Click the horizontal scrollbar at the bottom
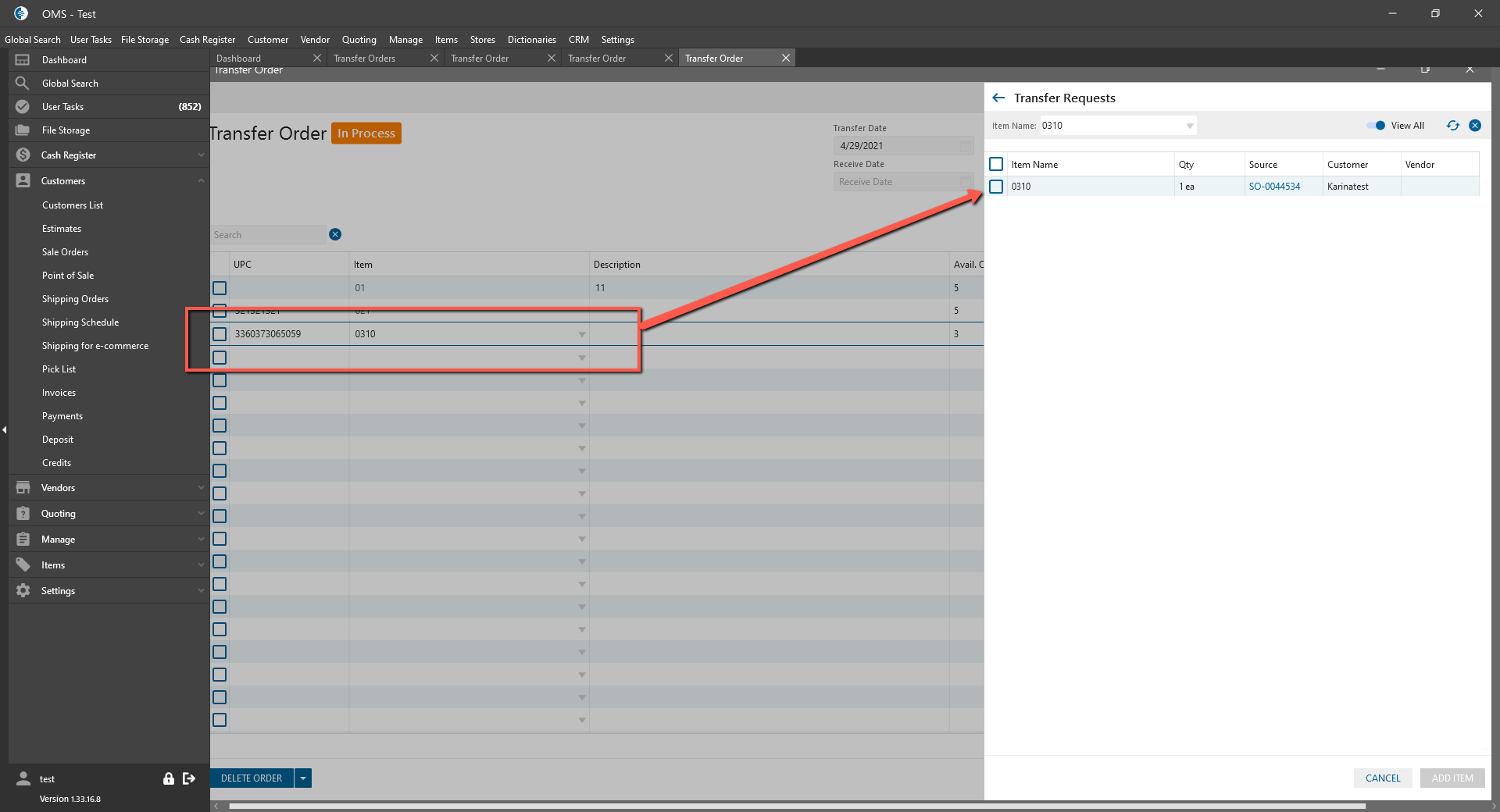Screen dimensions: 1500x812 tap(797, 806)
